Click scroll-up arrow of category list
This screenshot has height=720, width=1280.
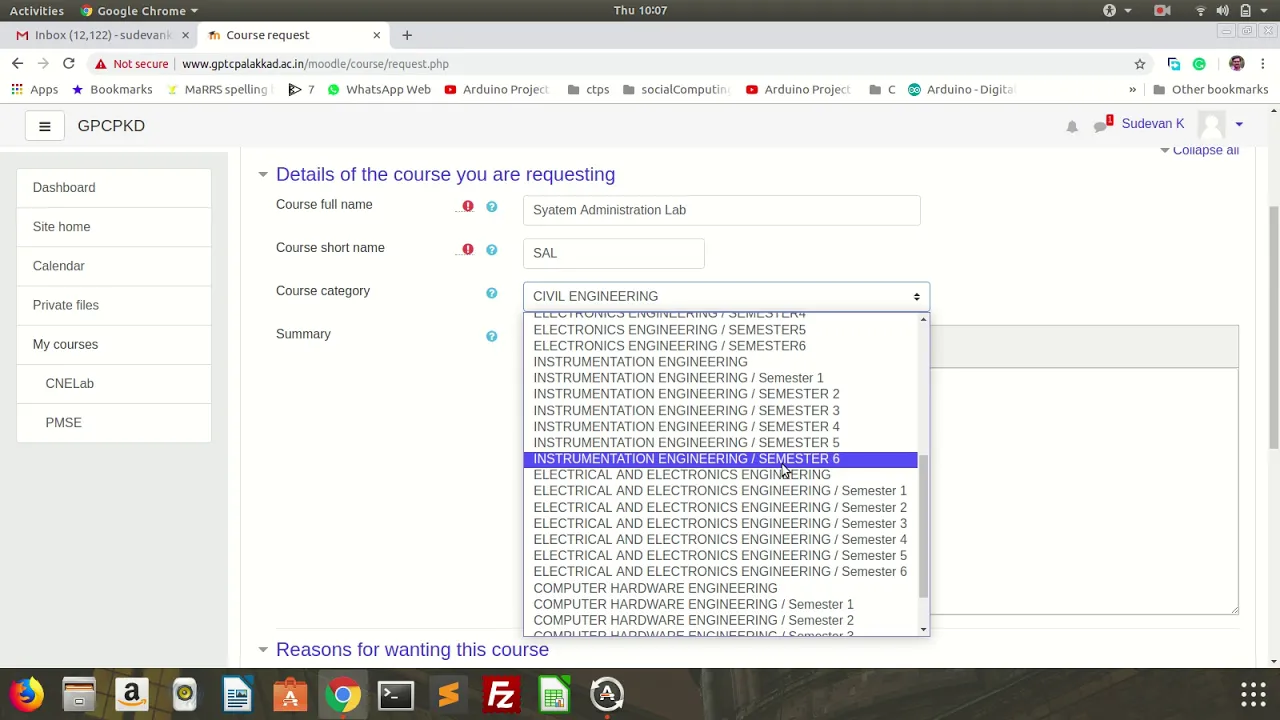(923, 319)
